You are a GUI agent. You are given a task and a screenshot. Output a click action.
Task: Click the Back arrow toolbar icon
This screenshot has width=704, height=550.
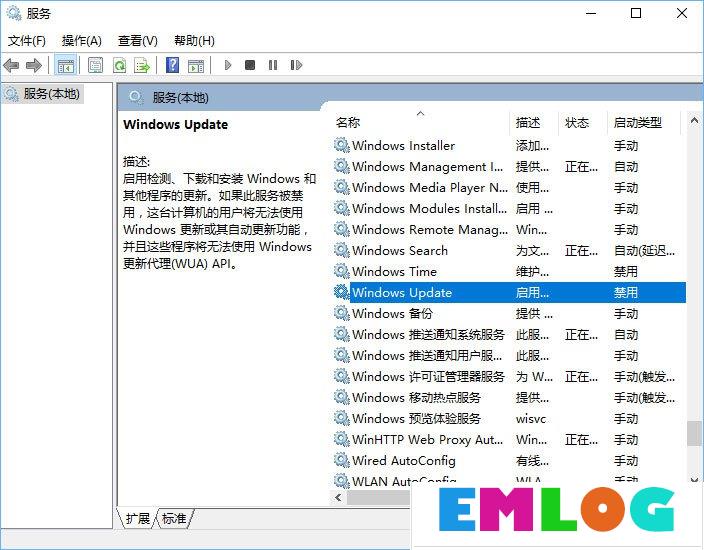click(11, 66)
